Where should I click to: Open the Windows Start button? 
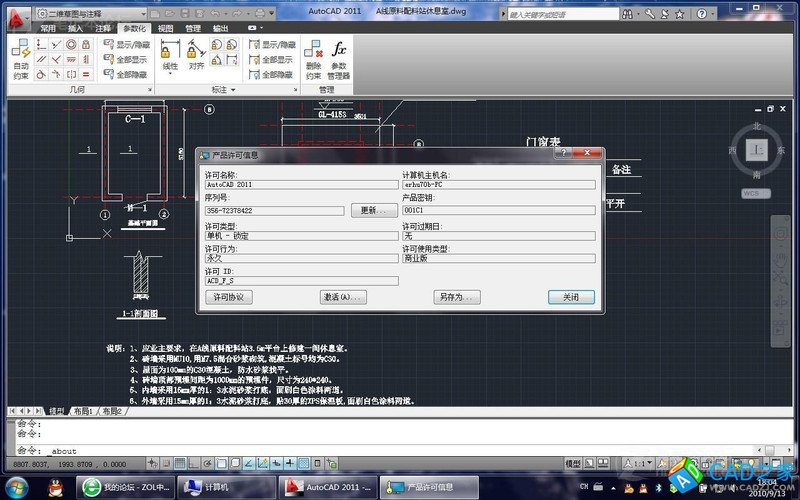tap(17, 487)
